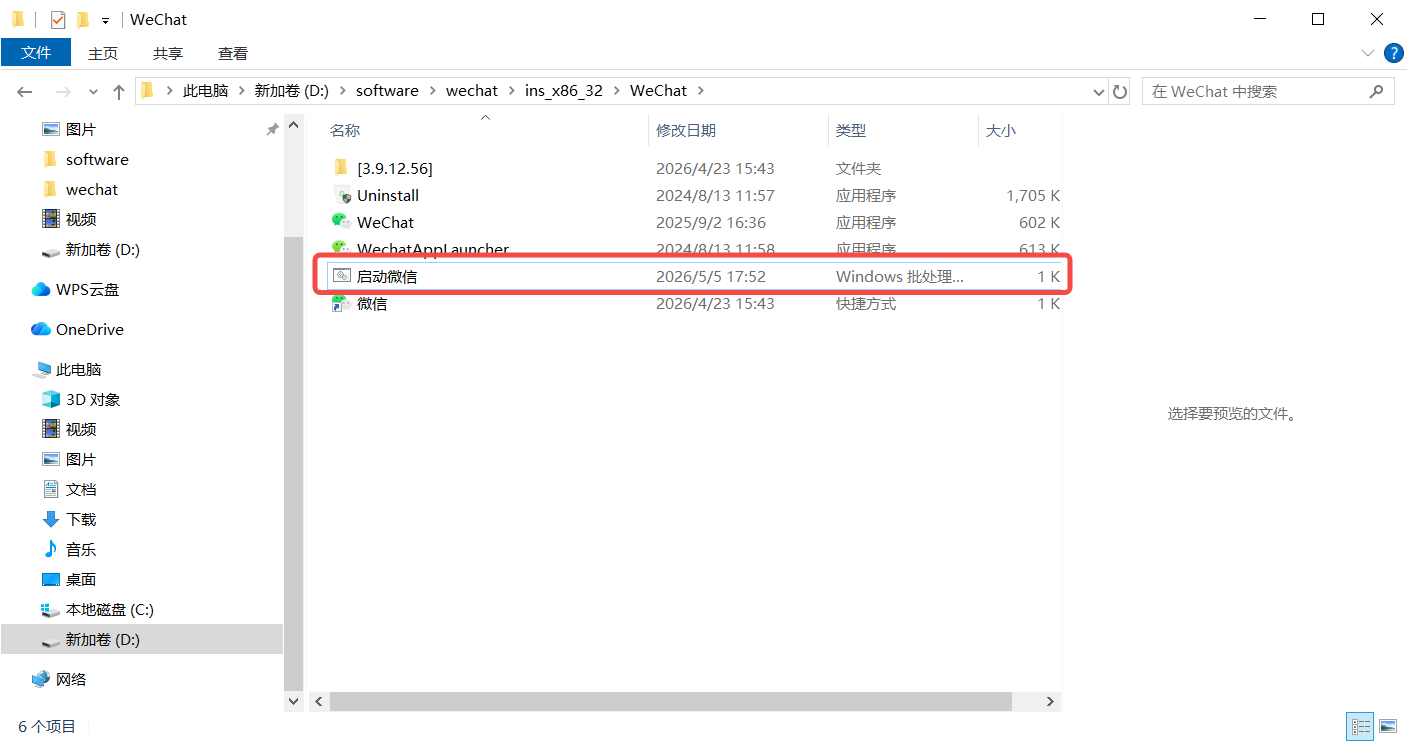Open OneDrive in the navigation pane
Image resolution: width=1408 pixels, height=742 pixels.
pos(90,329)
